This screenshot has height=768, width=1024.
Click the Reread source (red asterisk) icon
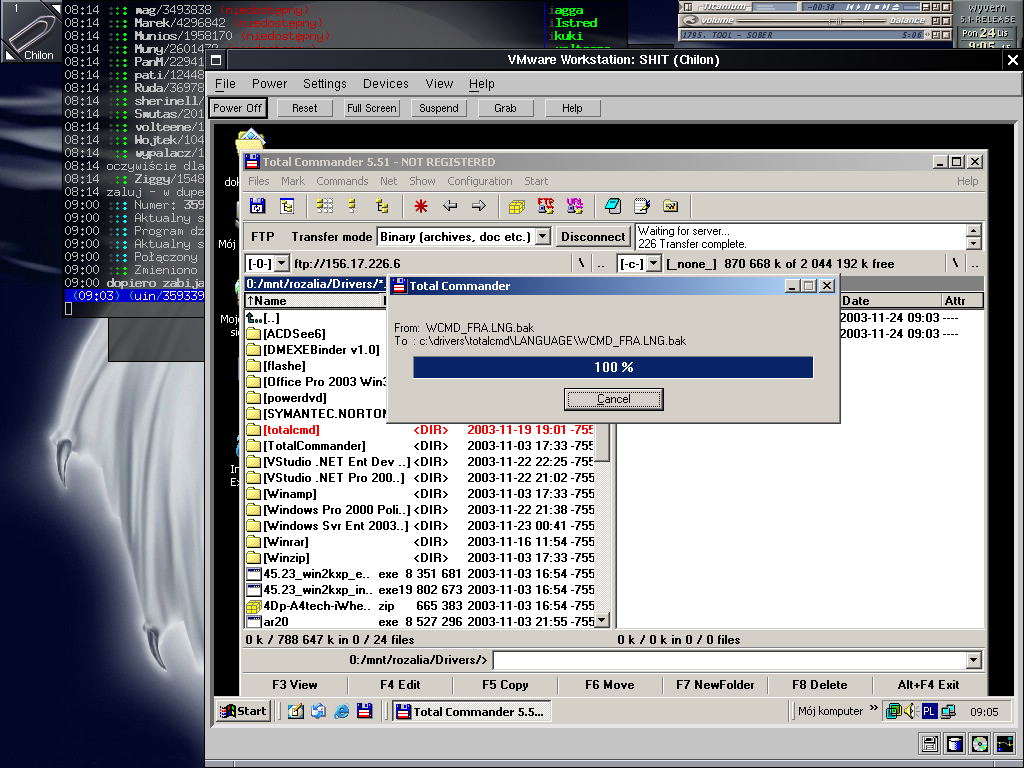click(x=421, y=206)
